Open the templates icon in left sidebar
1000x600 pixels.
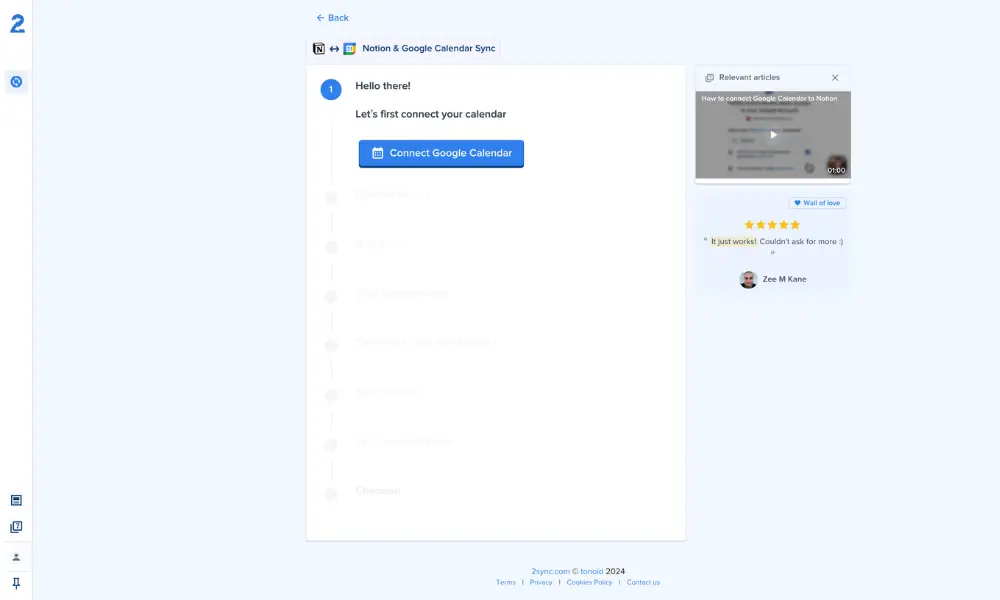[17, 501]
